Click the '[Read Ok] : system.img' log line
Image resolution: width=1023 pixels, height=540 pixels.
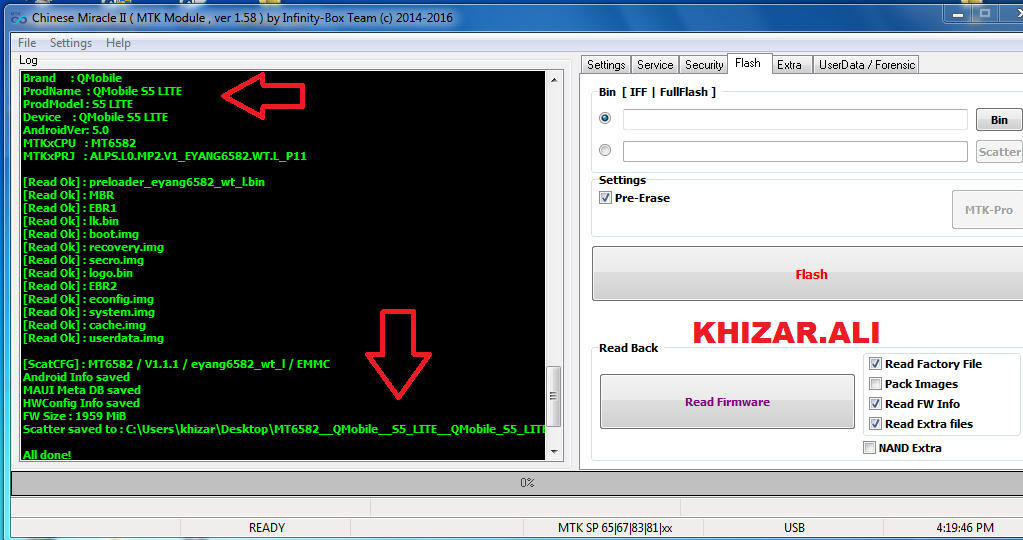click(89, 312)
